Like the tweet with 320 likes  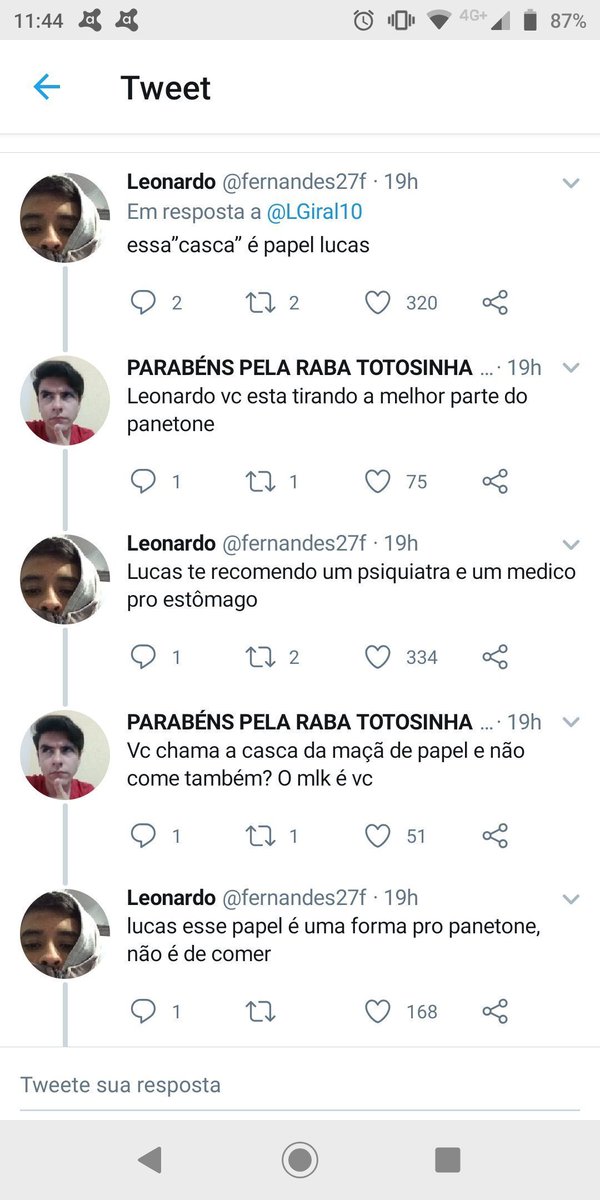(x=377, y=303)
